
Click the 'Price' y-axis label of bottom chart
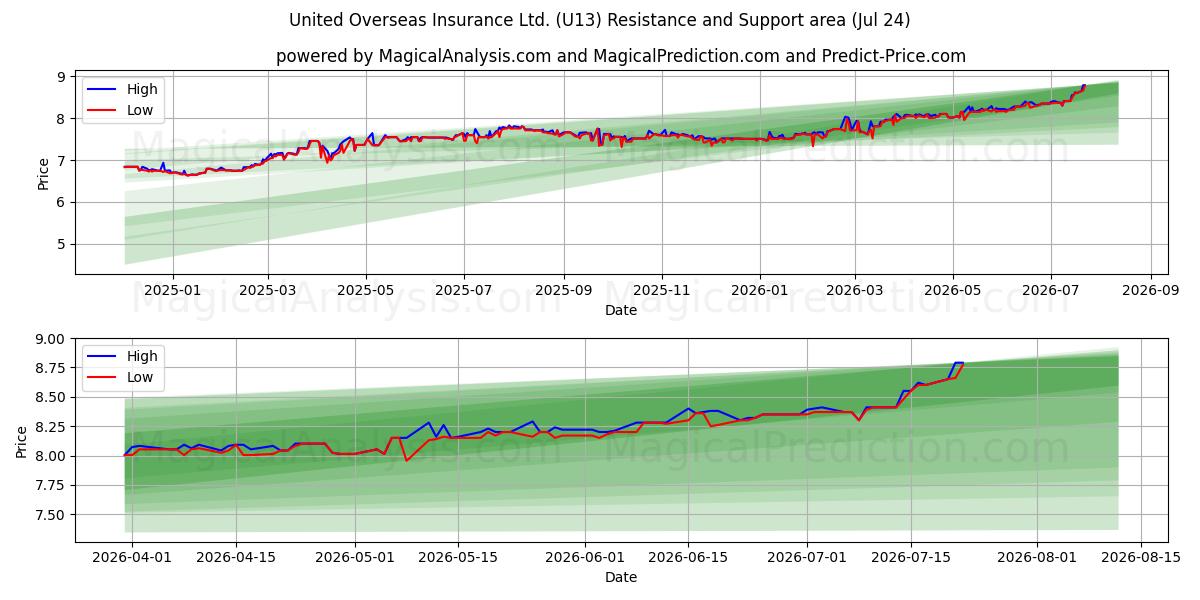[x=22, y=440]
